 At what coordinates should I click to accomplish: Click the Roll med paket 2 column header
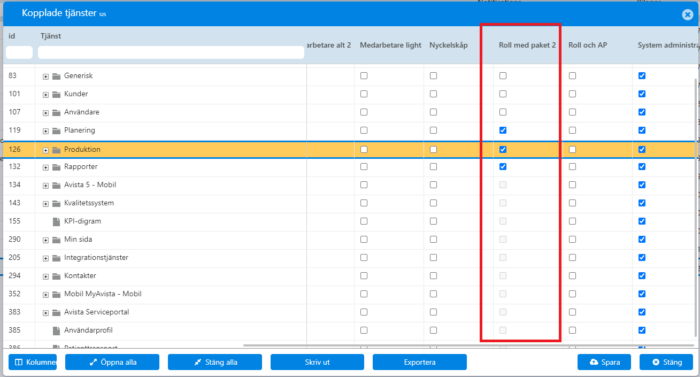(527, 45)
